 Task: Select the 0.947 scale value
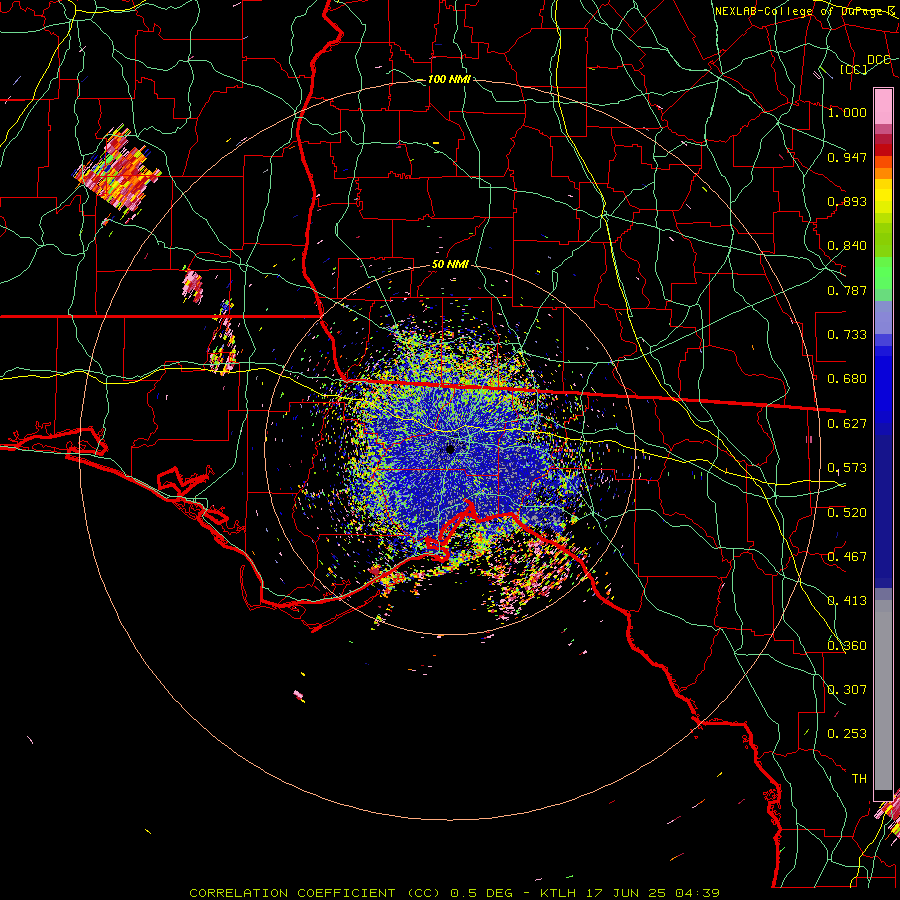tap(847, 157)
